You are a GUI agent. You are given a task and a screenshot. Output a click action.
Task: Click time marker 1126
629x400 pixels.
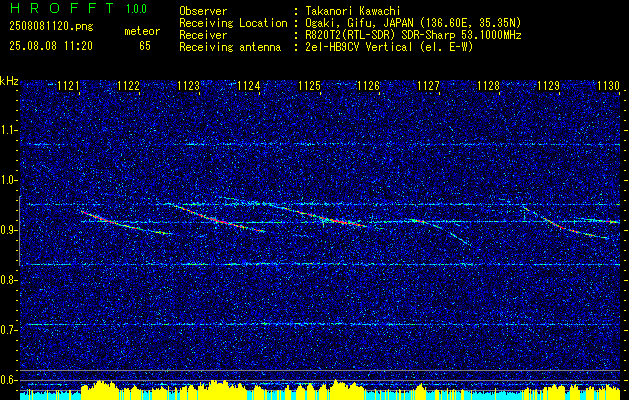pyautogui.click(x=369, y=86)
